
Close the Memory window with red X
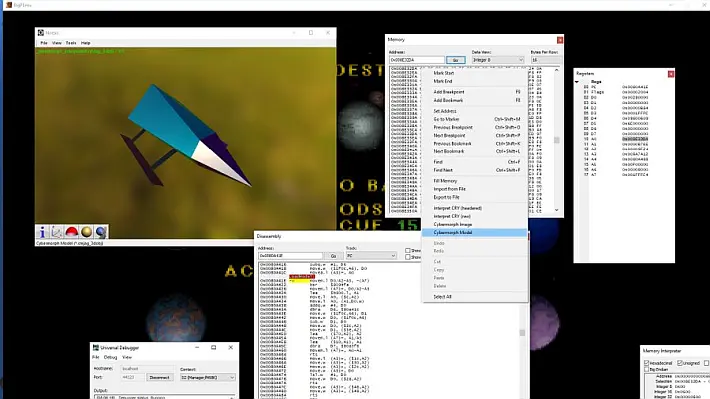click(x=560, y=40)
